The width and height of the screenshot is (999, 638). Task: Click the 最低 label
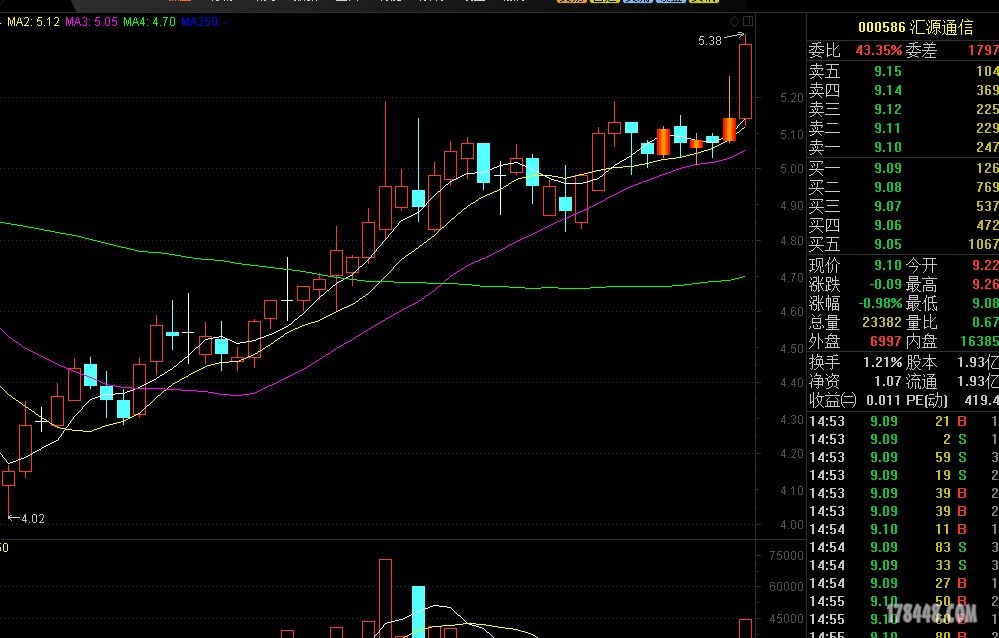(x=921, y=303)
